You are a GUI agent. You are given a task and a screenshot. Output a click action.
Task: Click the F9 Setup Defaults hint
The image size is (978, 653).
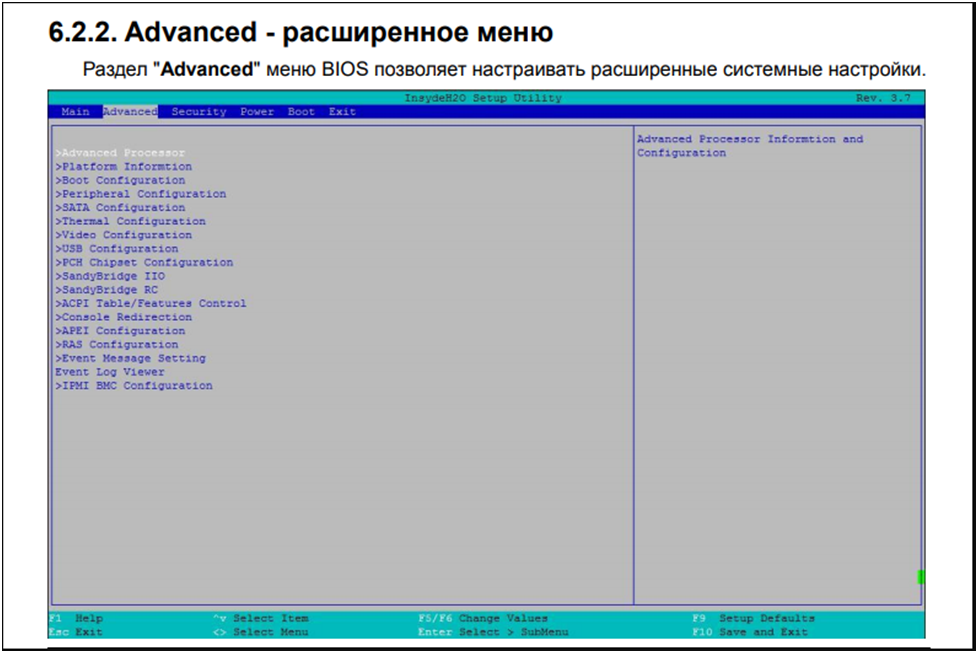coord(753,619)
